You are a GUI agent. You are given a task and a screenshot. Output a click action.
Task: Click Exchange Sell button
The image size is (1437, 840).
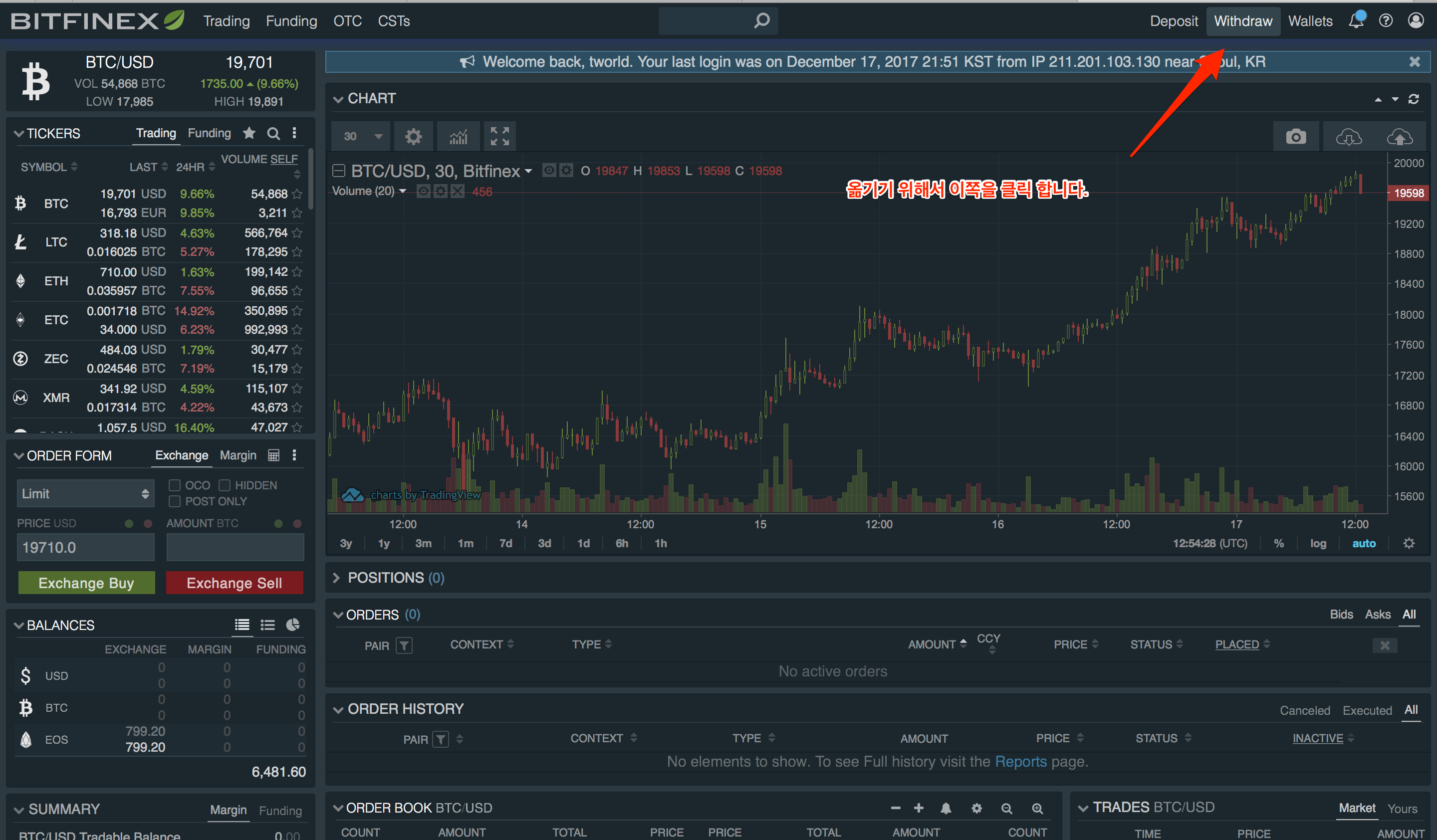tap(235, 583)
